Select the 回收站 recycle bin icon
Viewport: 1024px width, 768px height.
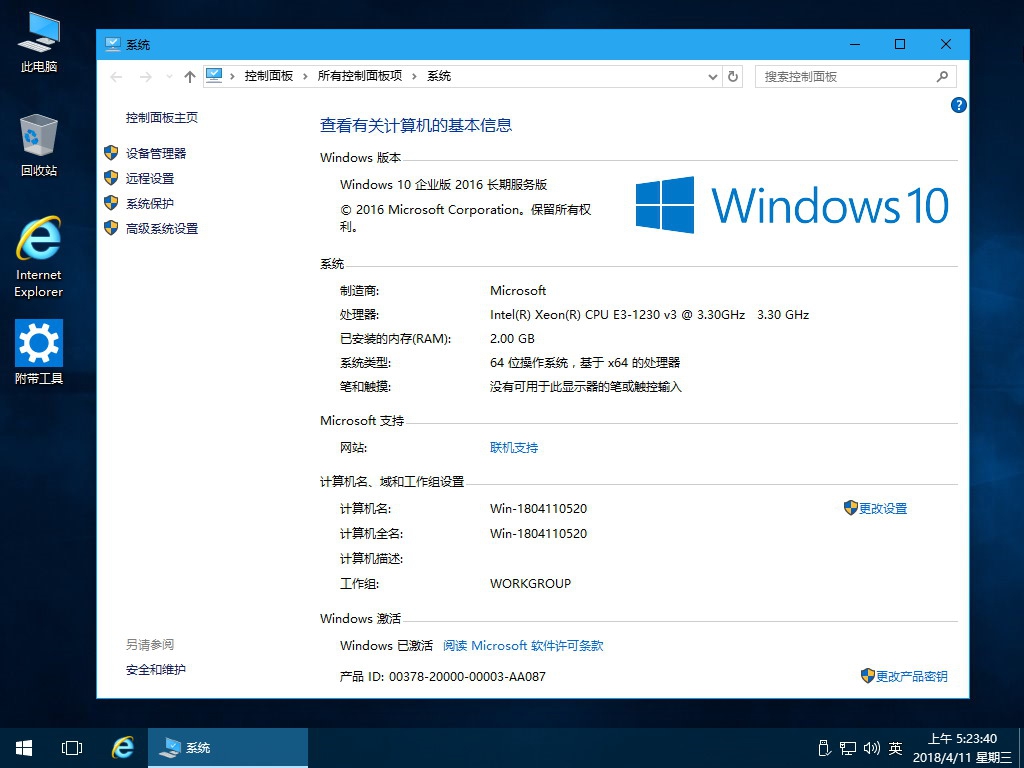39,145
